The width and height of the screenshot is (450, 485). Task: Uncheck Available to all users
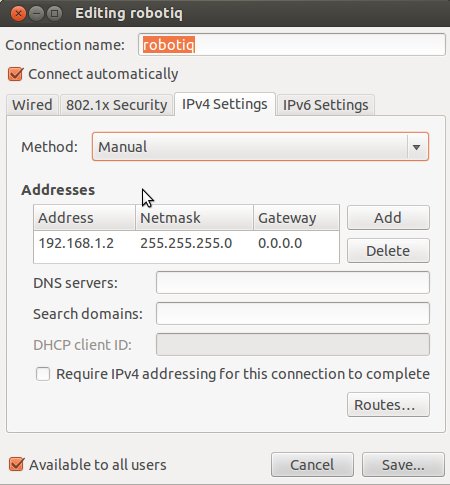pyautogui.click(x=16, y=464)
